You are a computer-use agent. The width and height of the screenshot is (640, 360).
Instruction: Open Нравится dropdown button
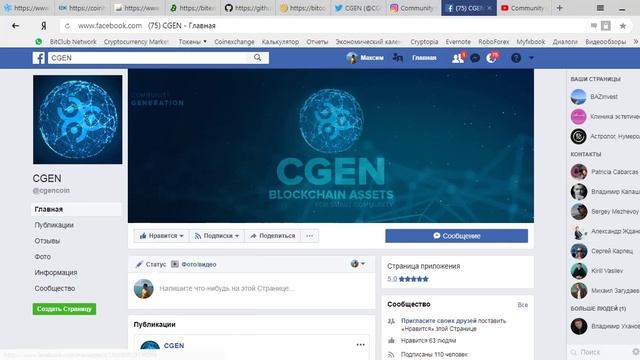point(162,236)
